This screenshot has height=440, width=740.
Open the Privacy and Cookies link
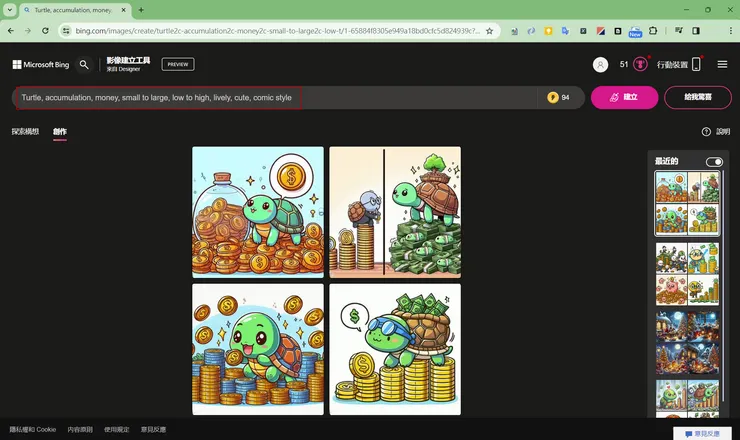[33, 430]
